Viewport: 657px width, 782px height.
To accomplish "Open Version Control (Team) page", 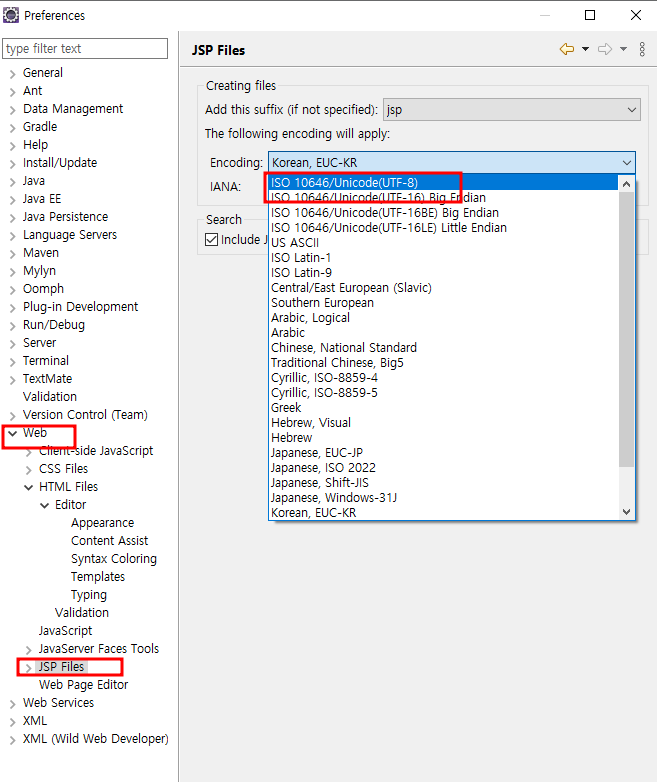I will click(x=85, y=414).
